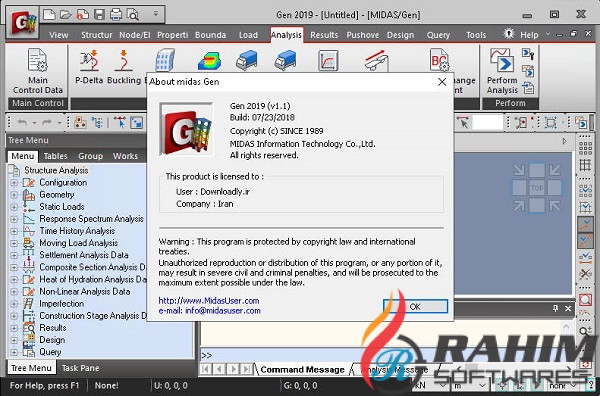Open the http://www.MidasUser.com link
The image size is (600, 396).
pos(209,301)
